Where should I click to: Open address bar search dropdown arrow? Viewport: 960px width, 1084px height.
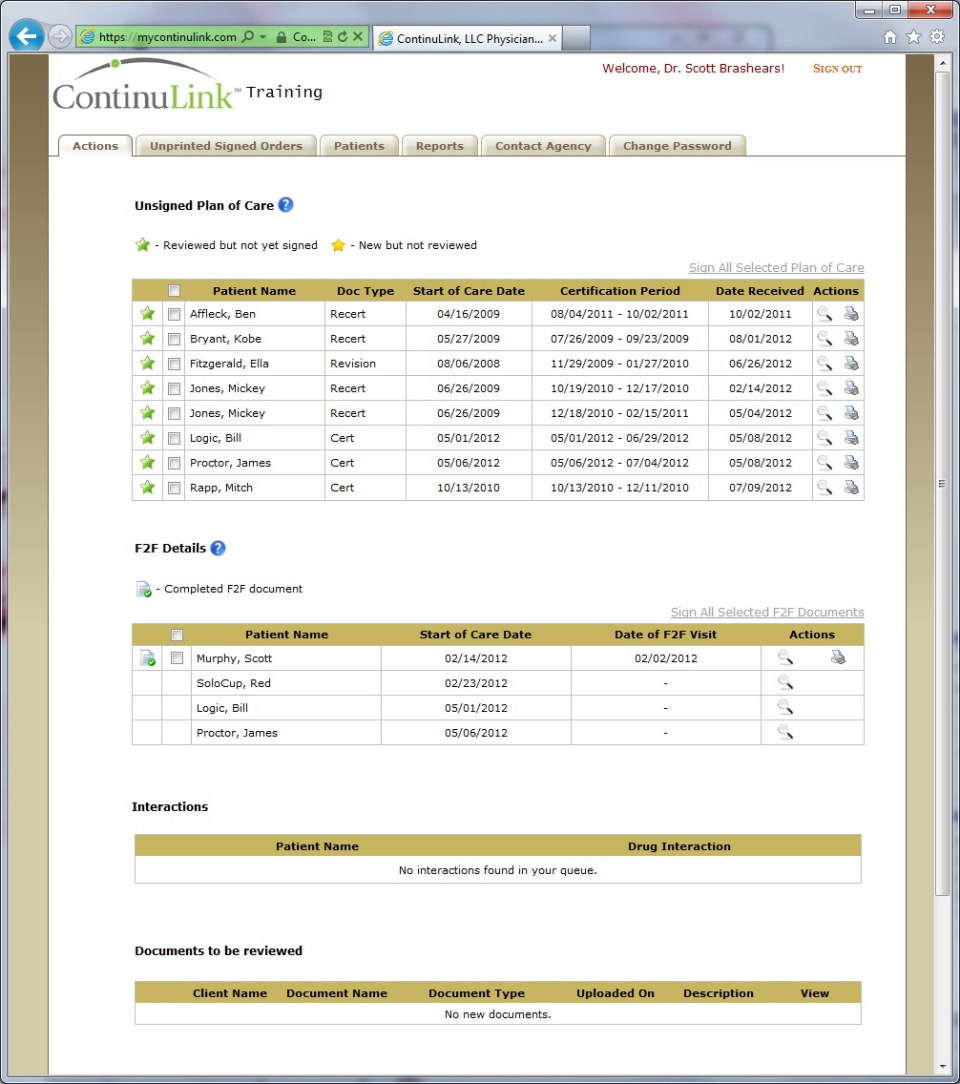coord(263,37)
